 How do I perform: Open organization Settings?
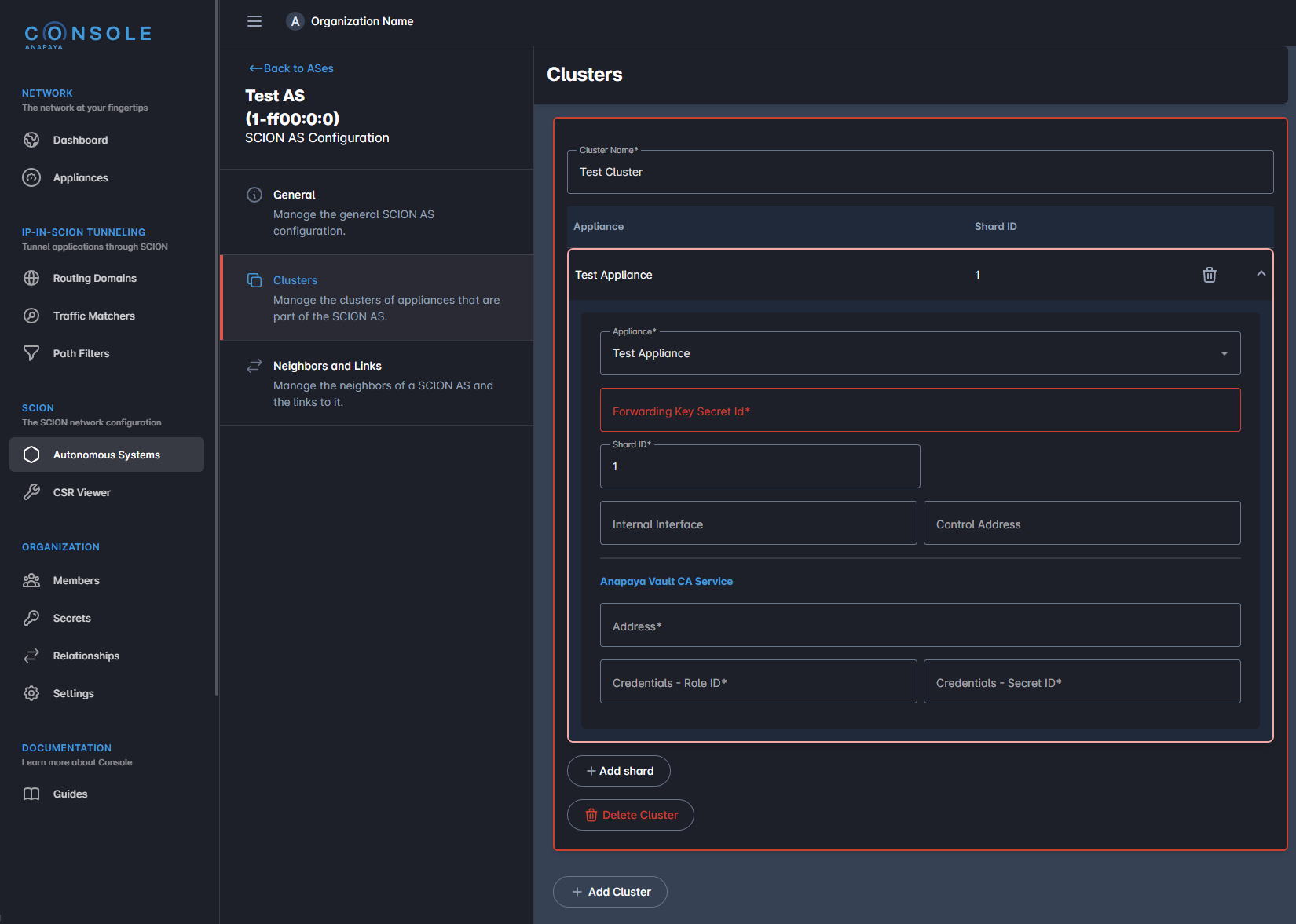click(x=74, y=693)
